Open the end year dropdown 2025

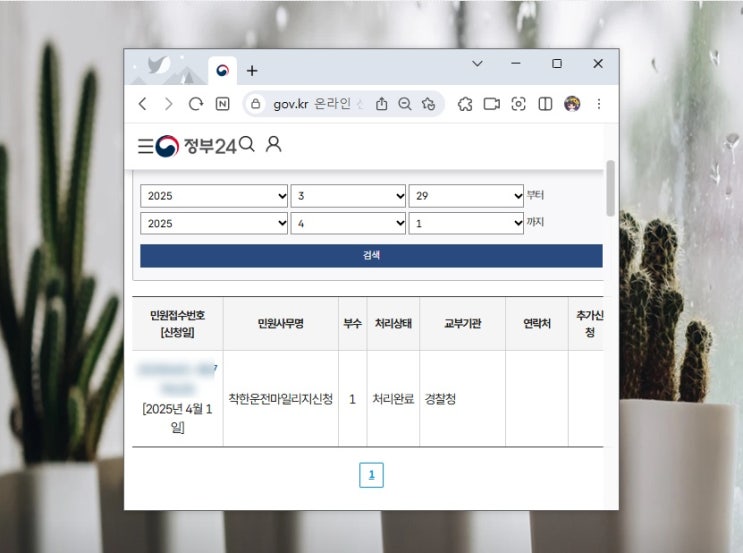[214, 223]
